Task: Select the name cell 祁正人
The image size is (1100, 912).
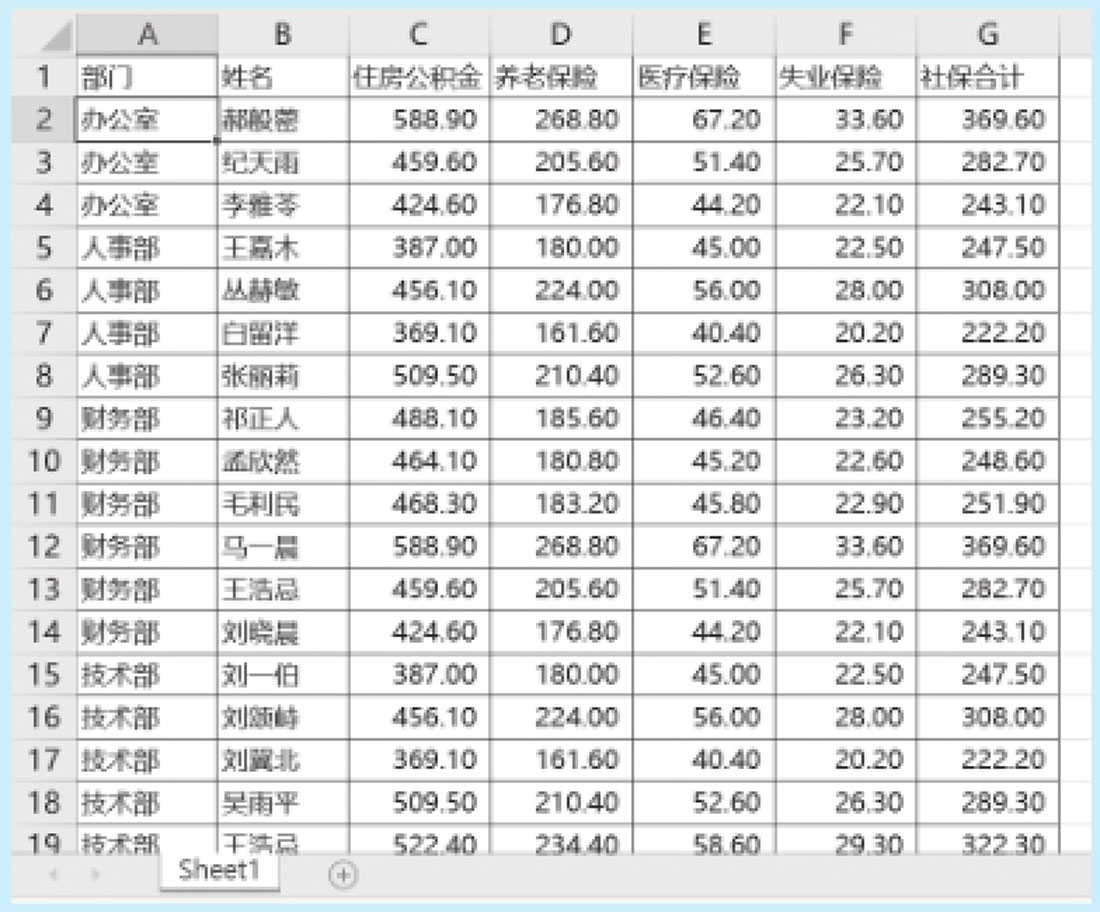Action: click(x=283, y=419)
